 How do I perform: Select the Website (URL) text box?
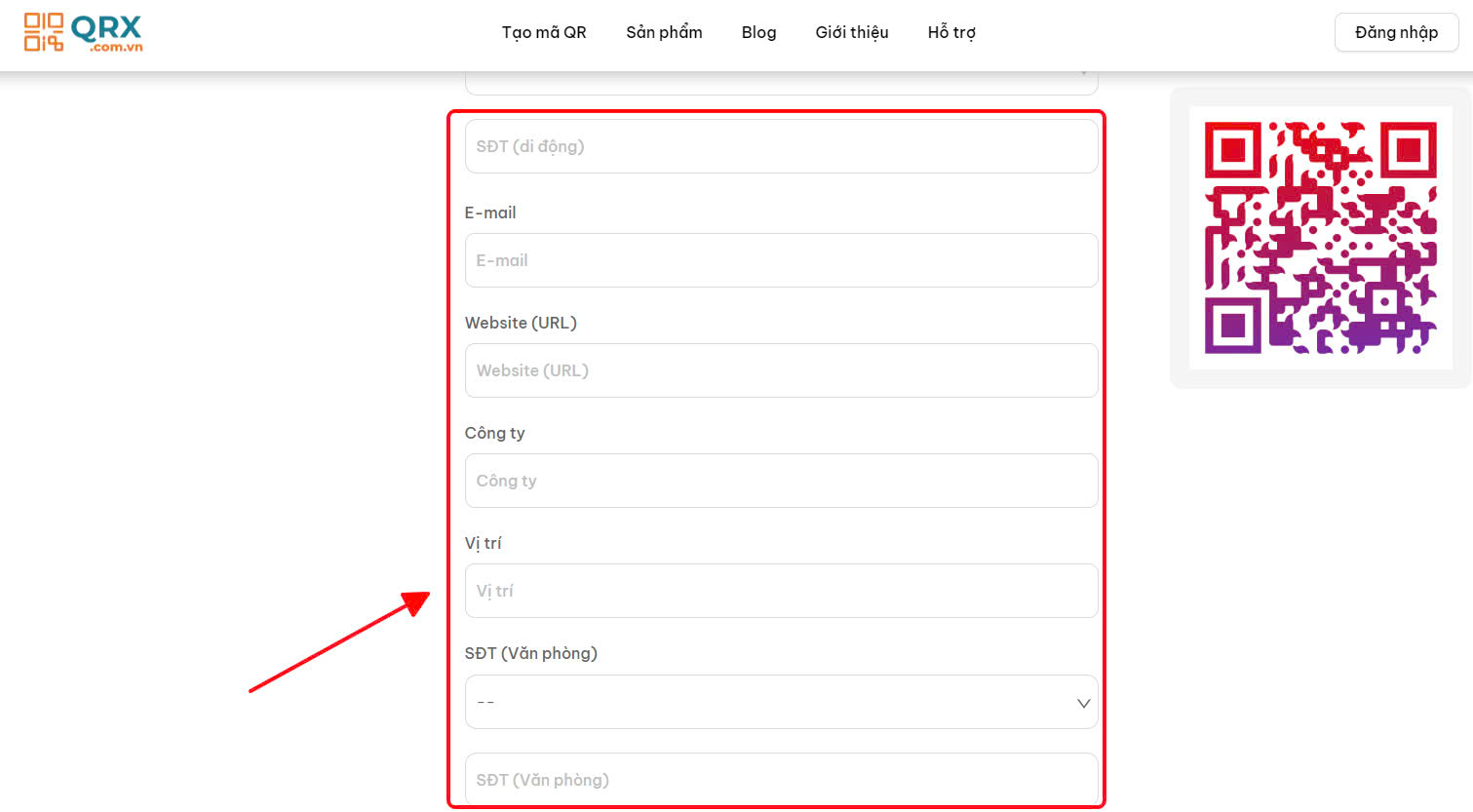(x=782, y=370)
